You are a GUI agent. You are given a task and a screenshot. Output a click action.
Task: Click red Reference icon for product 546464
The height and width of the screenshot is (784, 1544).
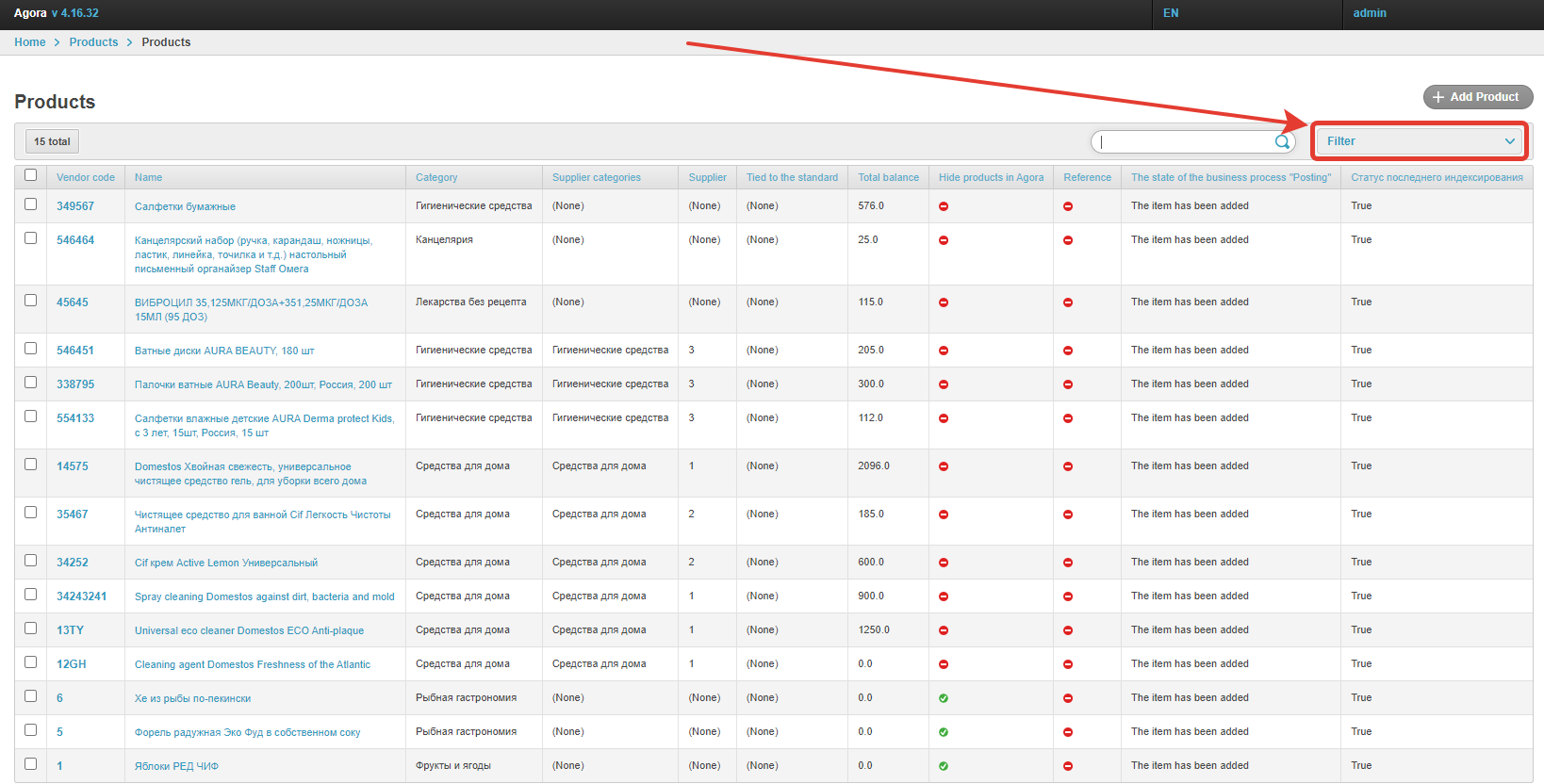(x=1068, y=240)
